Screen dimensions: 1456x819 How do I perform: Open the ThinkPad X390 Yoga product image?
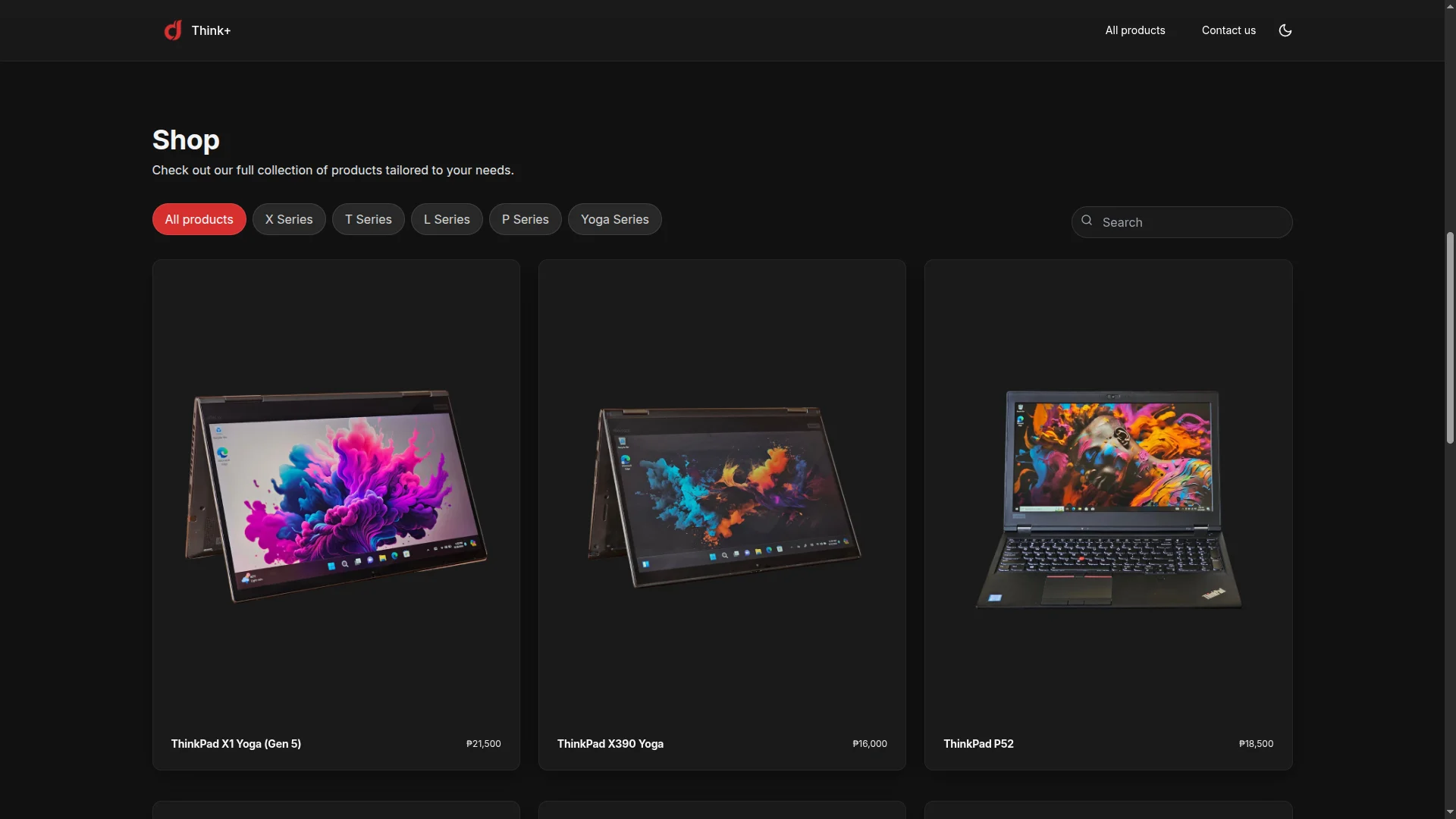(x=724, y=497)
